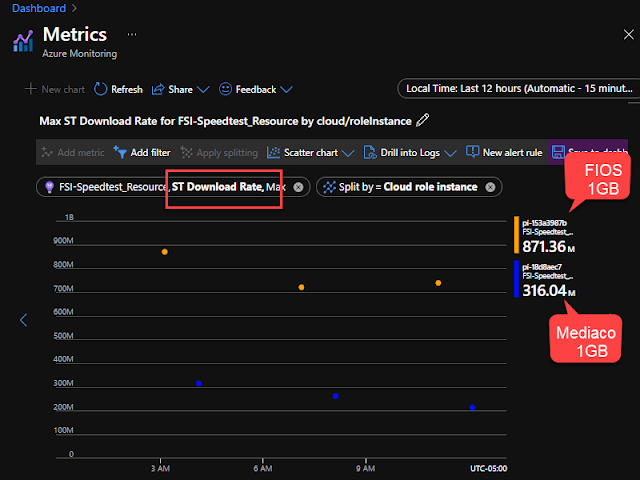Screen dimensions: 640x480
Task: Click blue data point near 300M line
Action: (199, 383)
